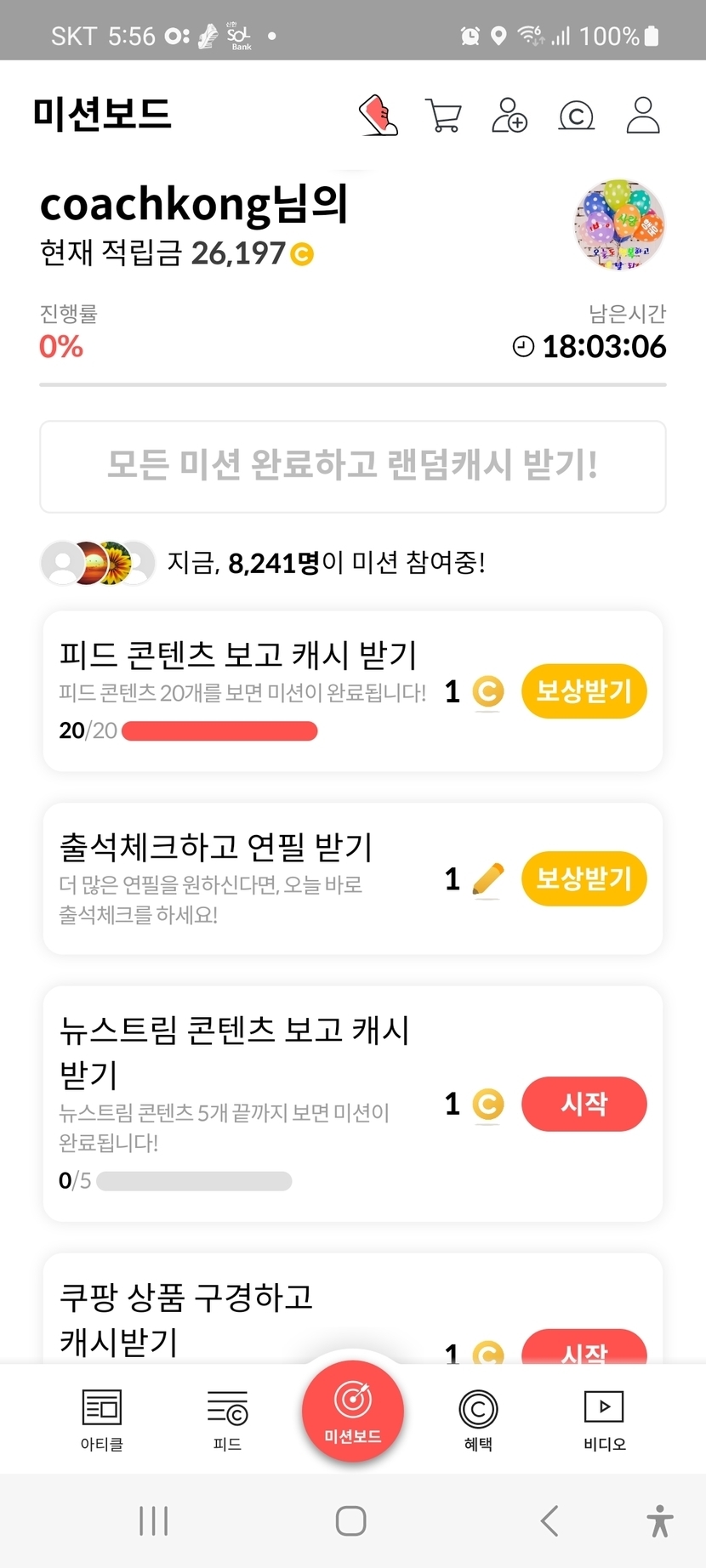Switch to the 피드 tab
Screen dimensions: 706x1568
(x=227, y=1419)
